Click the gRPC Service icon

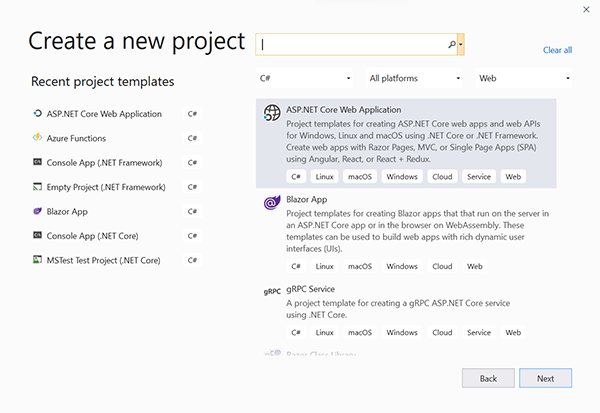(x=272, y=292)
